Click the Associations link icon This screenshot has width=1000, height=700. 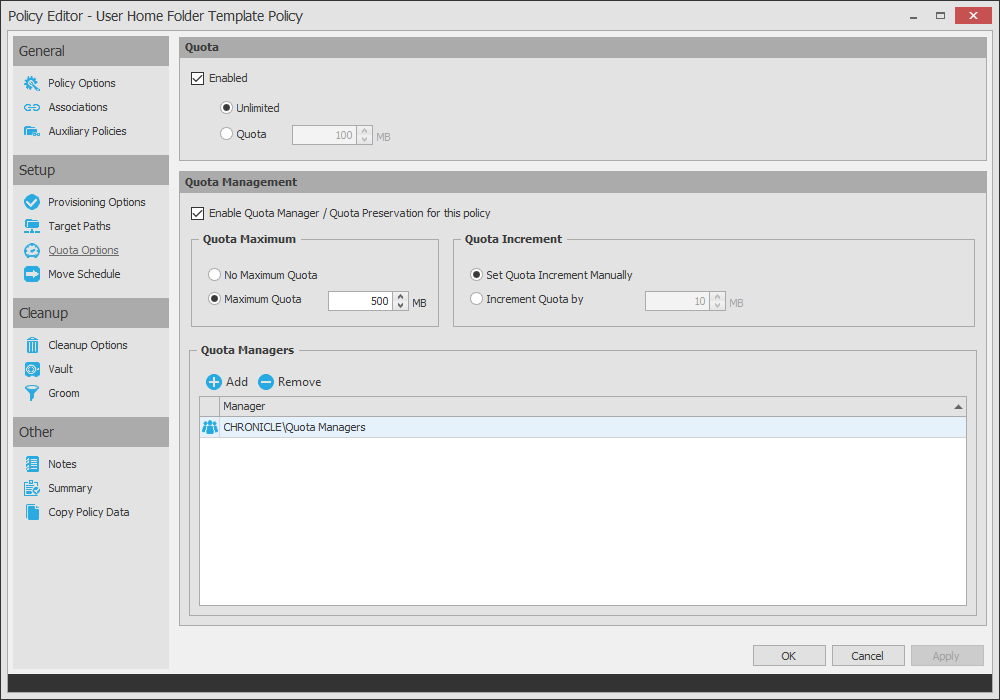point(32,107)
